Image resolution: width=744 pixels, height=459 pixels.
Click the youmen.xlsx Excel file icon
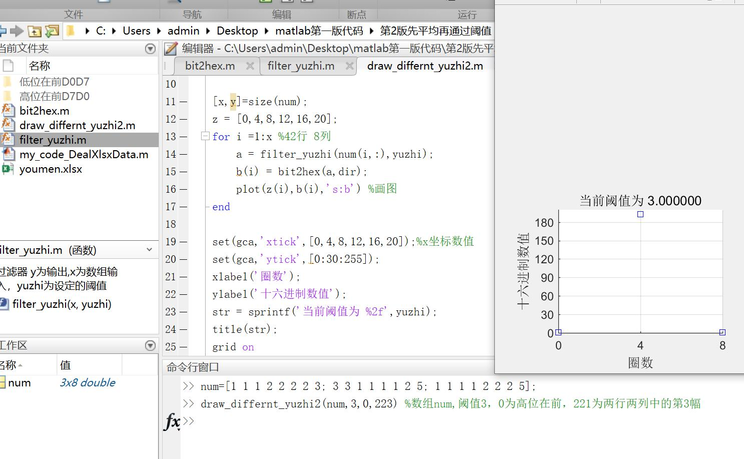click(x=7, y=169)
